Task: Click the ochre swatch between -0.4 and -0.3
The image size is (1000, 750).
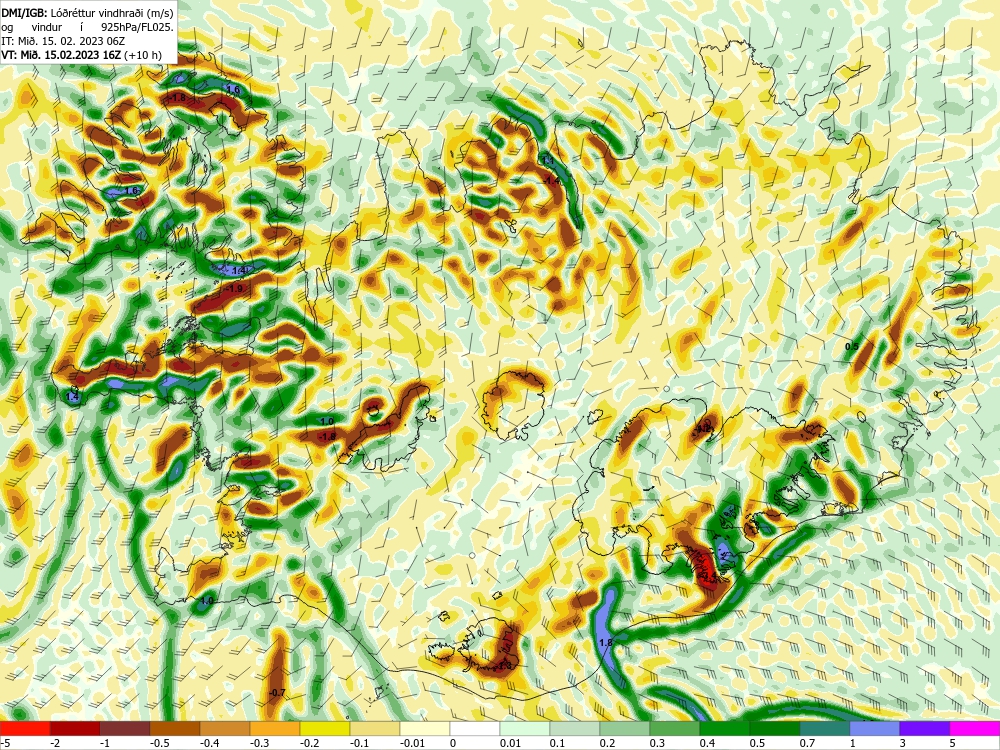Action: point(224,728)
